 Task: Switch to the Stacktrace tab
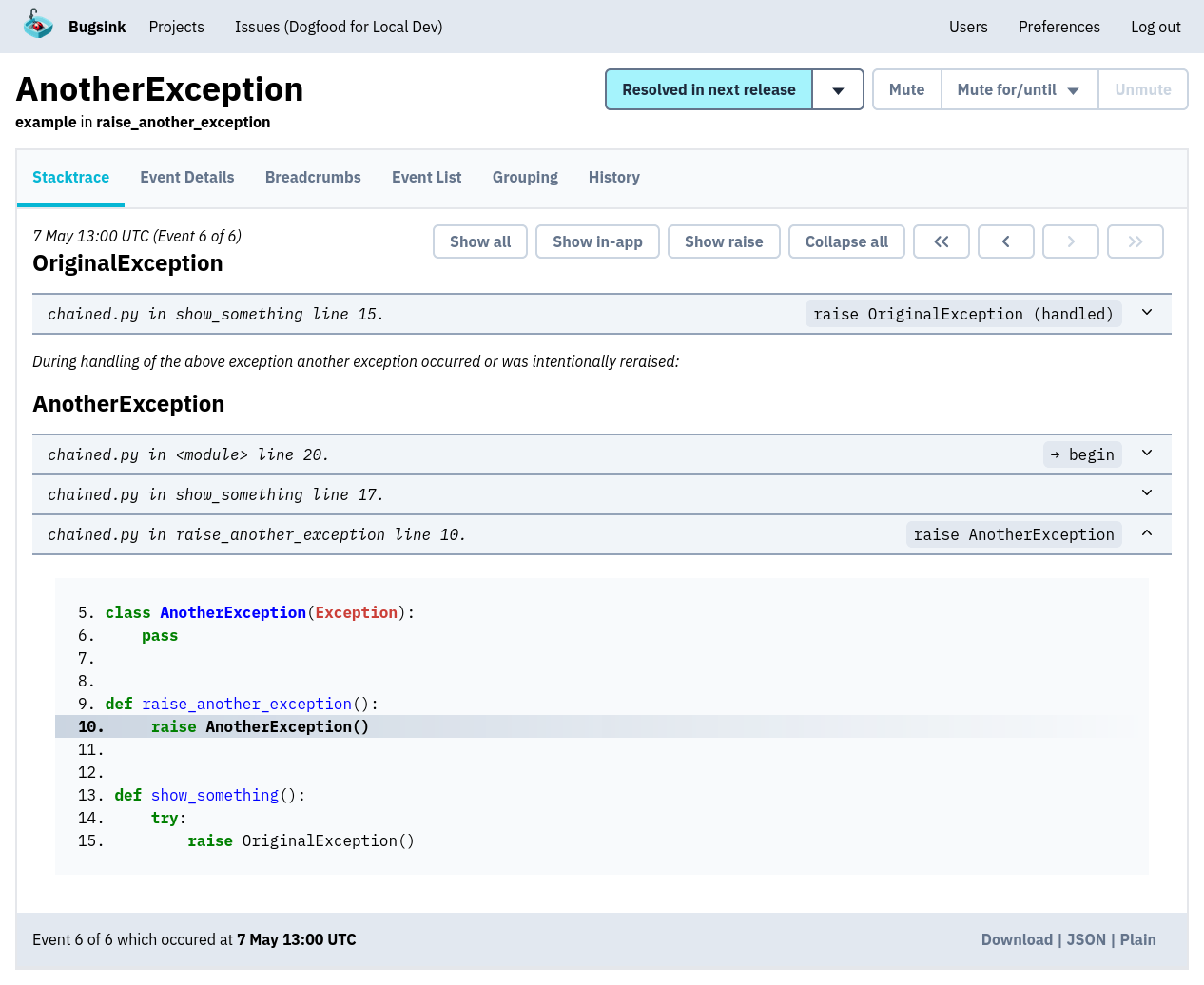click(x=70, y=177)
